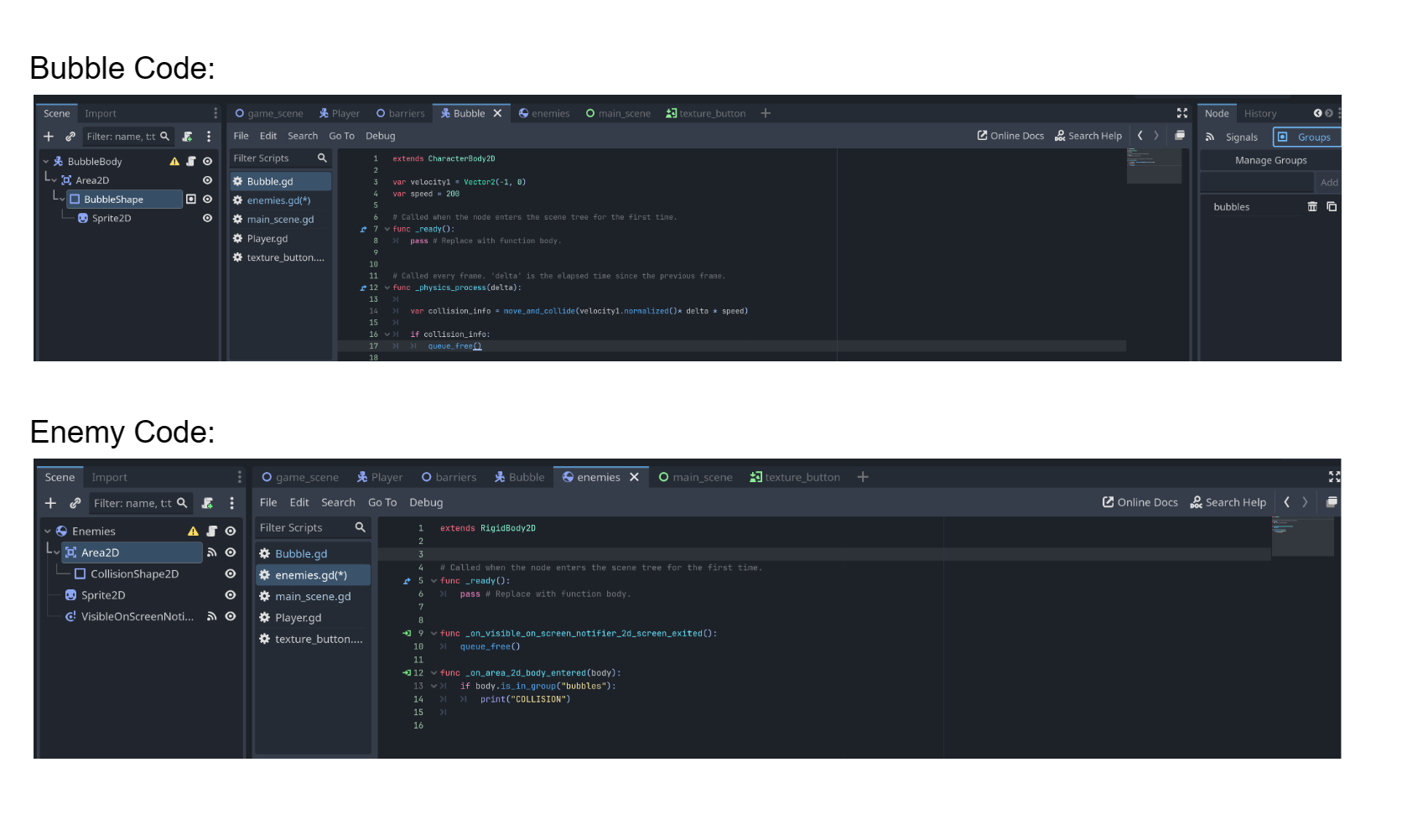The width and height of the screenshot is (1402, 840).
Task: Open the Debug menu
Action: point(380,135)
